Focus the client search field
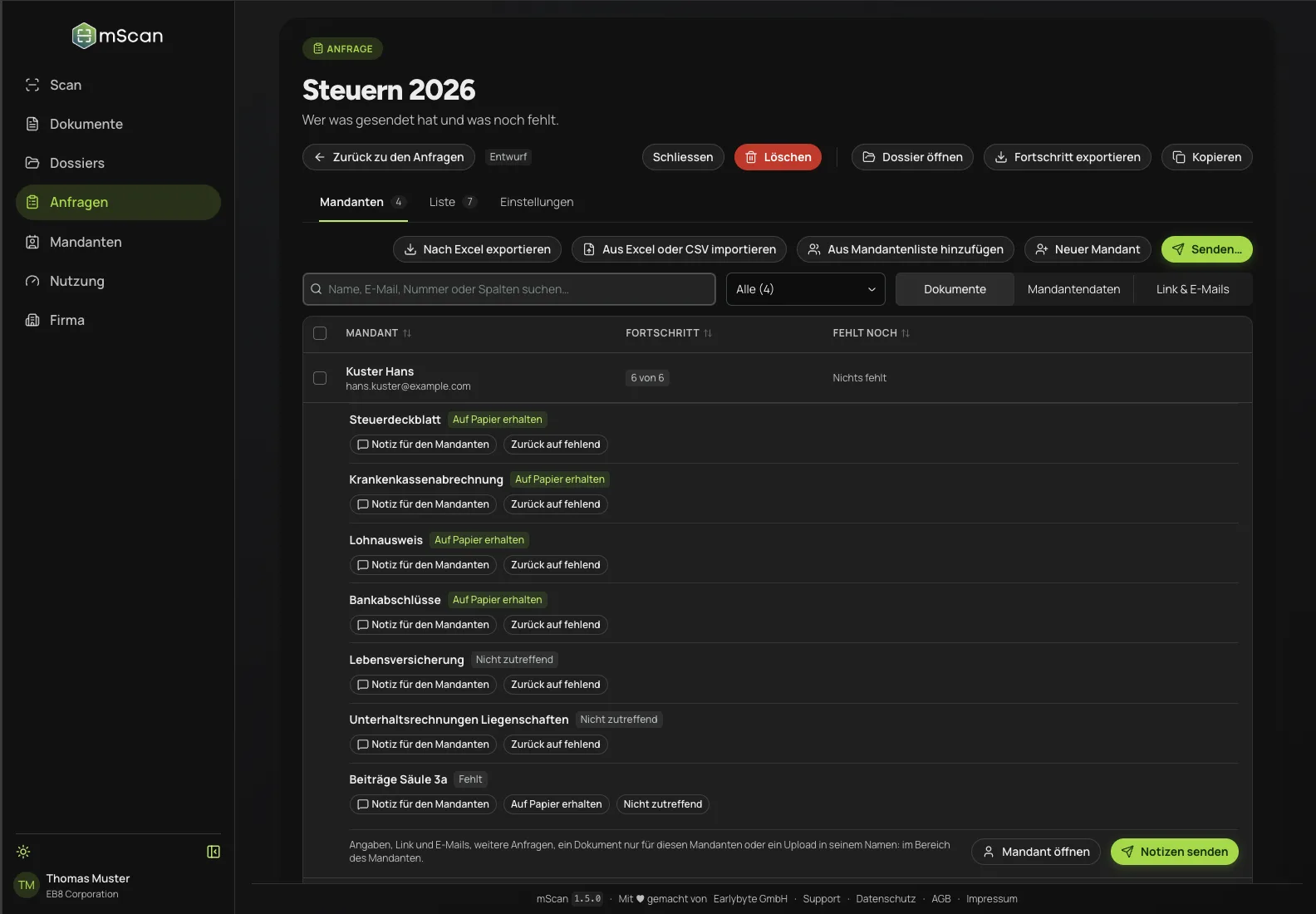This screenshot has width=1316, height=914. pyautogui.click(x=509, y=289)
